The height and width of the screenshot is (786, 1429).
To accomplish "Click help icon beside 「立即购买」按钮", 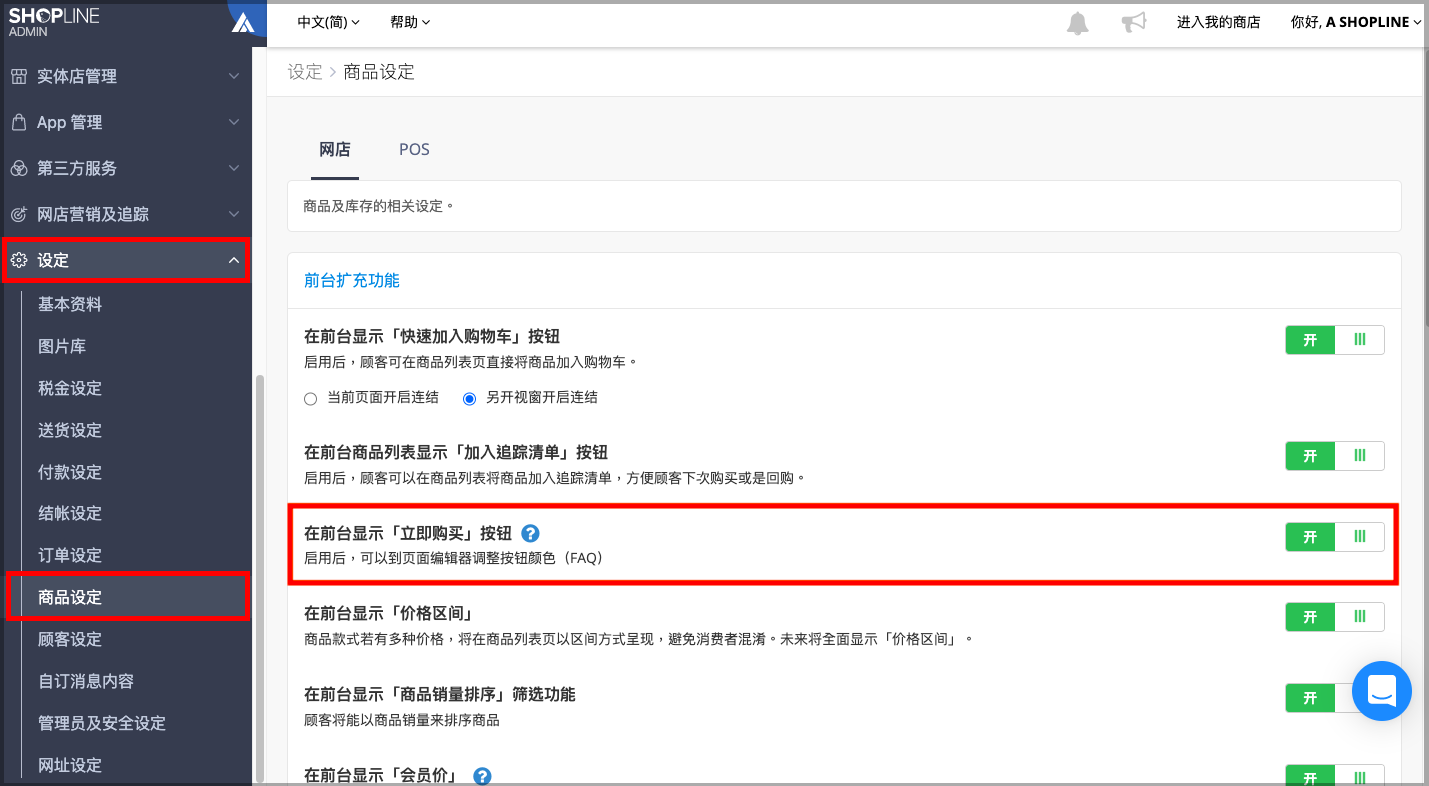I will pos(531,533).
